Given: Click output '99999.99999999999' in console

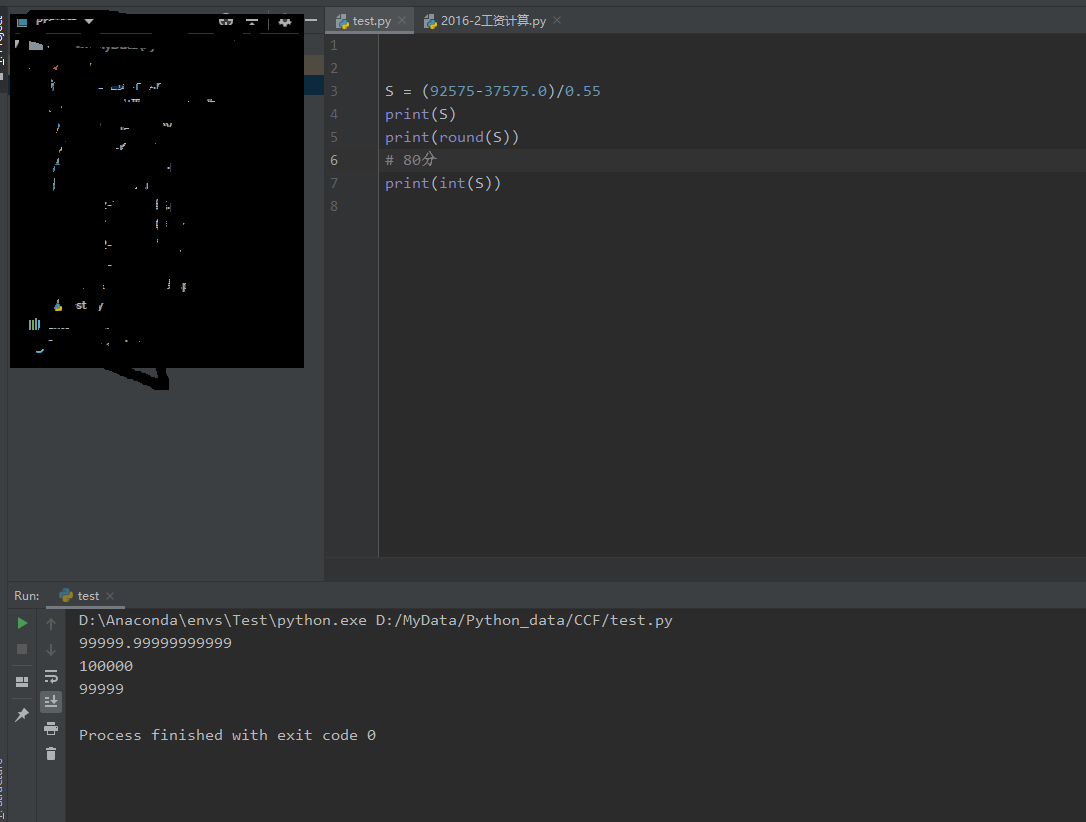Looking at the screenshot, I should click(x=155, y=643).
